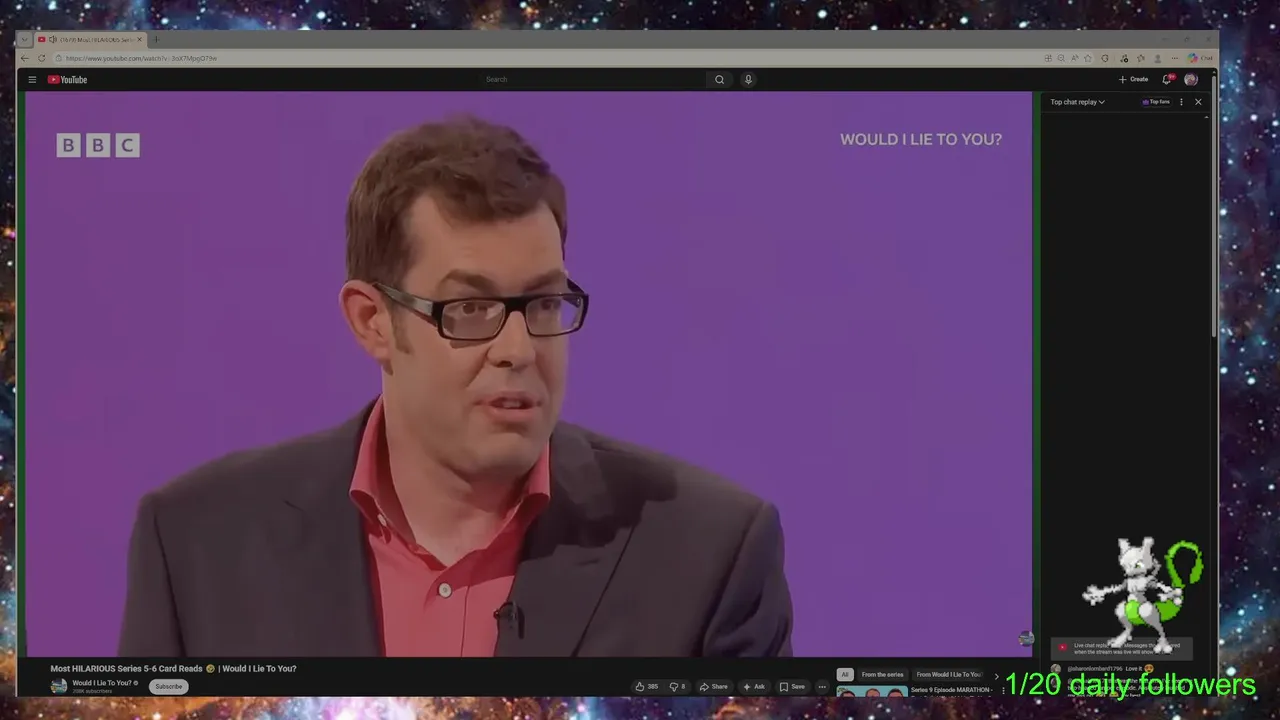The image size is (1280, 720).
Task: Open the Top fans chip in chat
Action: [1156, 102]
